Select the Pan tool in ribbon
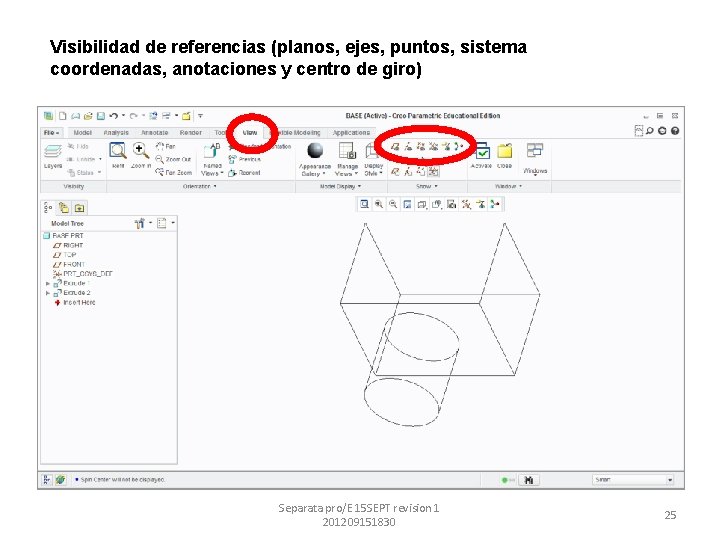Image resolution: width=720 pixels, height=540 pixels. click(x=165, y=146)
